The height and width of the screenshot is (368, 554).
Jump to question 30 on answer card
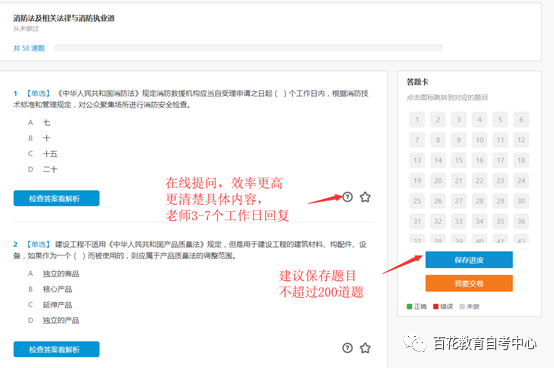(521, 201)
